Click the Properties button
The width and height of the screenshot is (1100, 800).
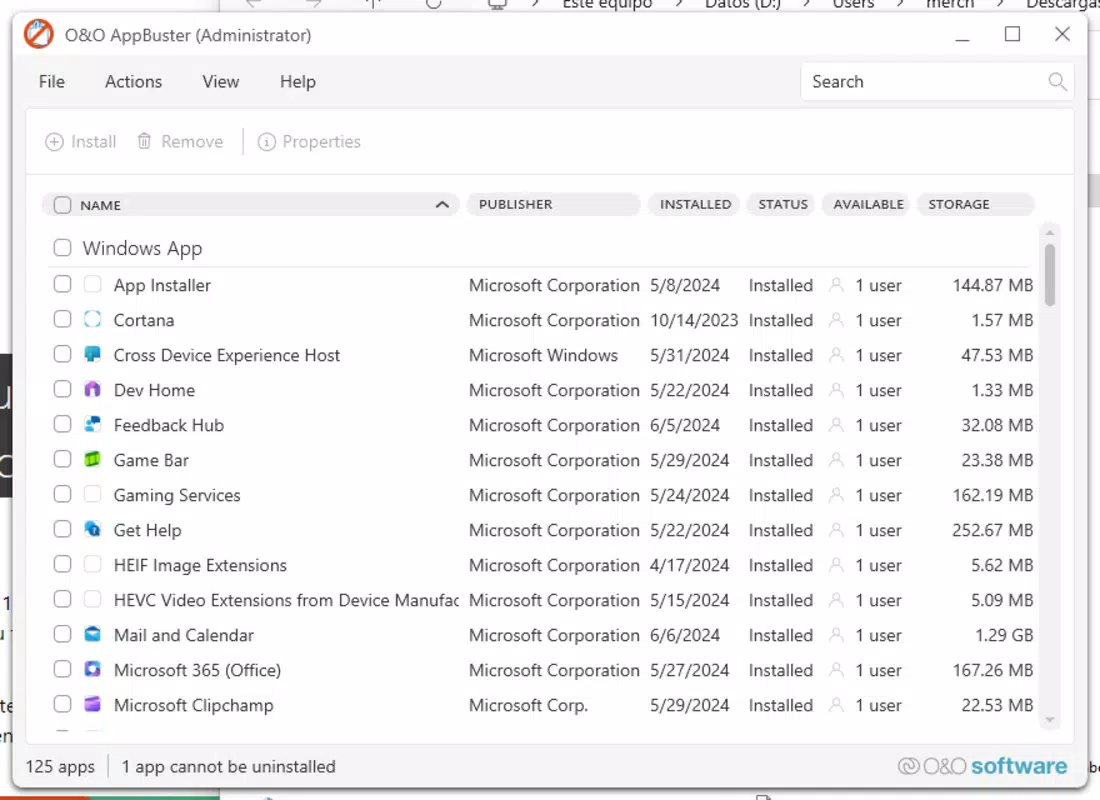(x=309, y=142)
